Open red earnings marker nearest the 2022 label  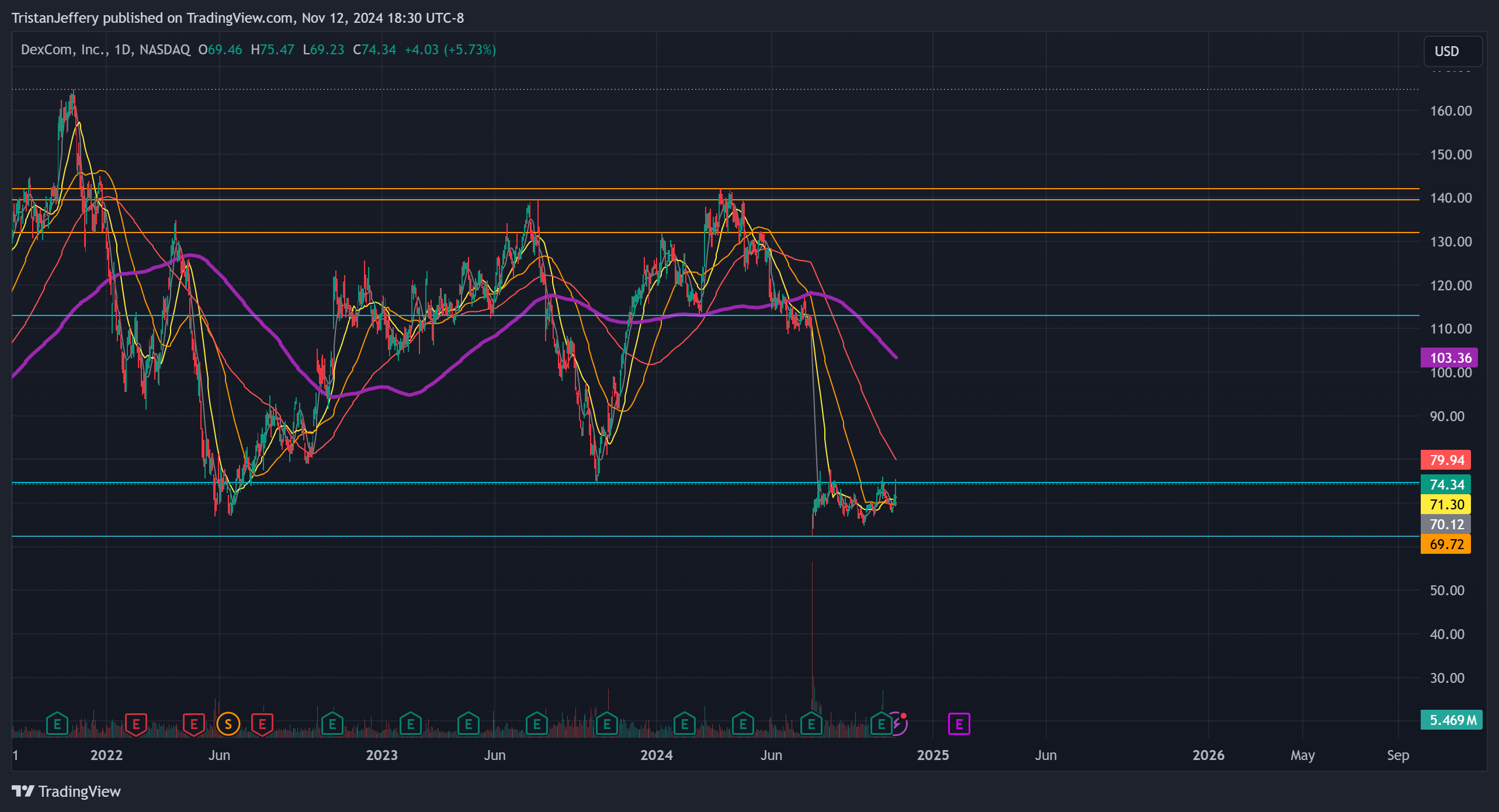point(136,724)
